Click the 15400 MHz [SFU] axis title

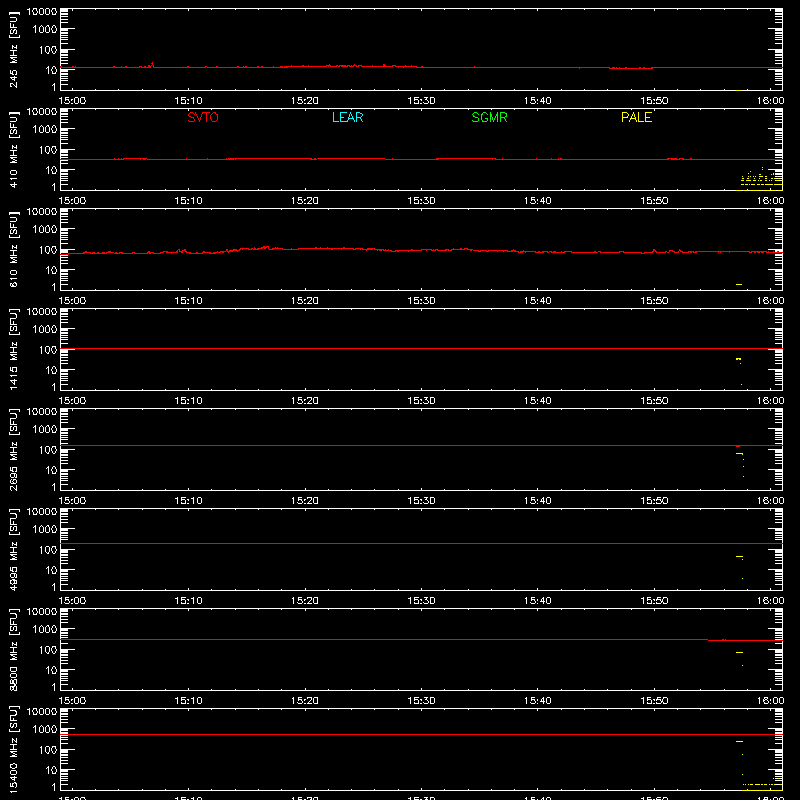[13, 750]
